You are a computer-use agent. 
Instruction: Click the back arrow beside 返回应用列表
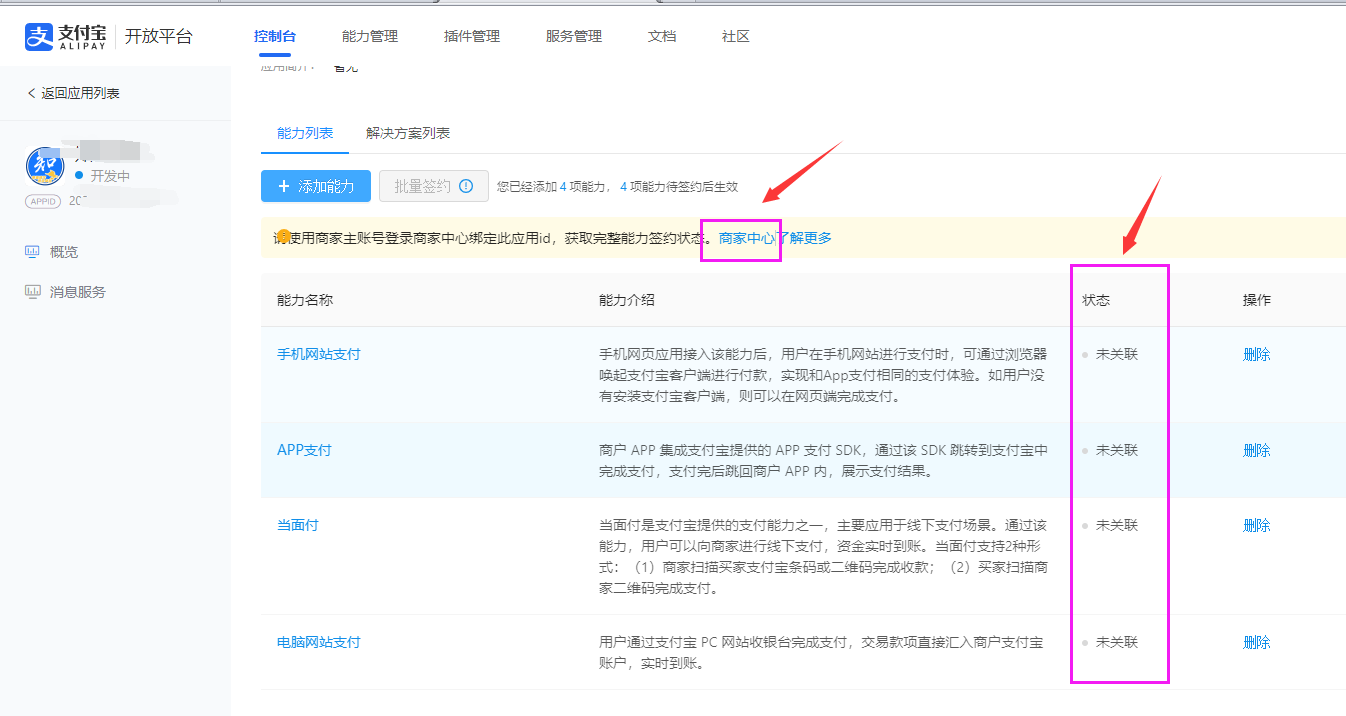[x=31, y=93]
